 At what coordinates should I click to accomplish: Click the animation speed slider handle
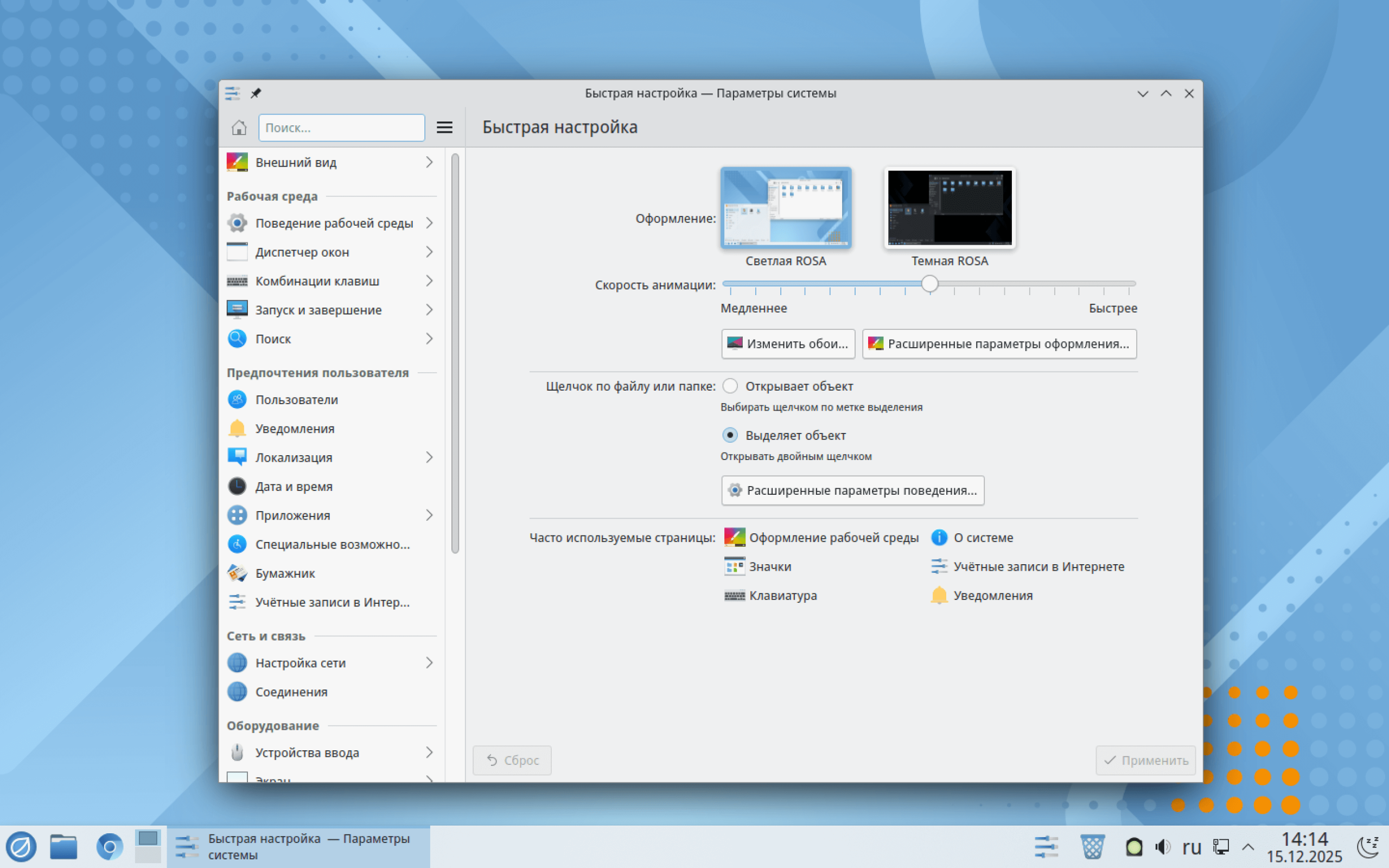pos(930,284)
